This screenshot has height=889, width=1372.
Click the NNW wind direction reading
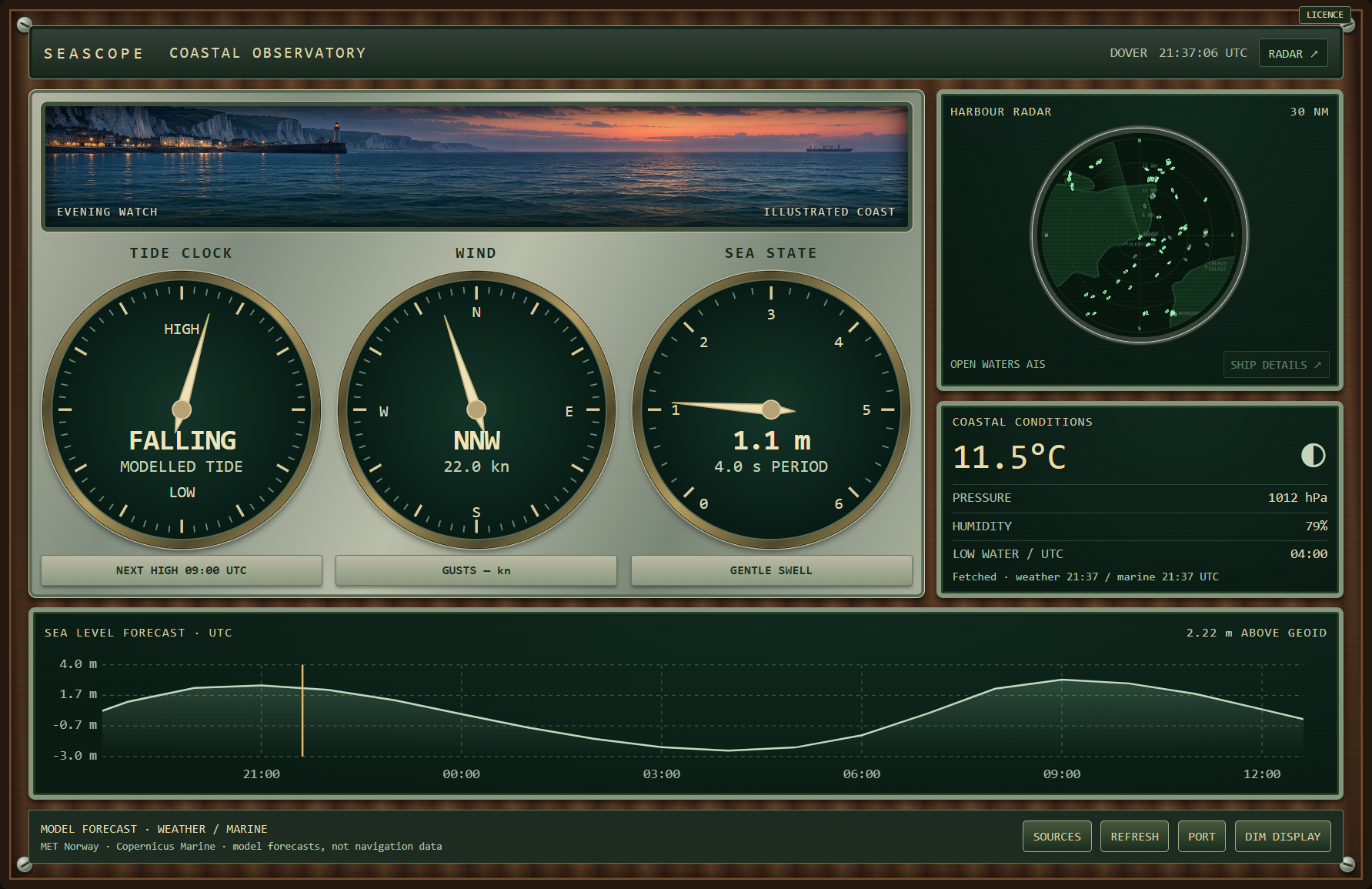(x=476, y=440)
